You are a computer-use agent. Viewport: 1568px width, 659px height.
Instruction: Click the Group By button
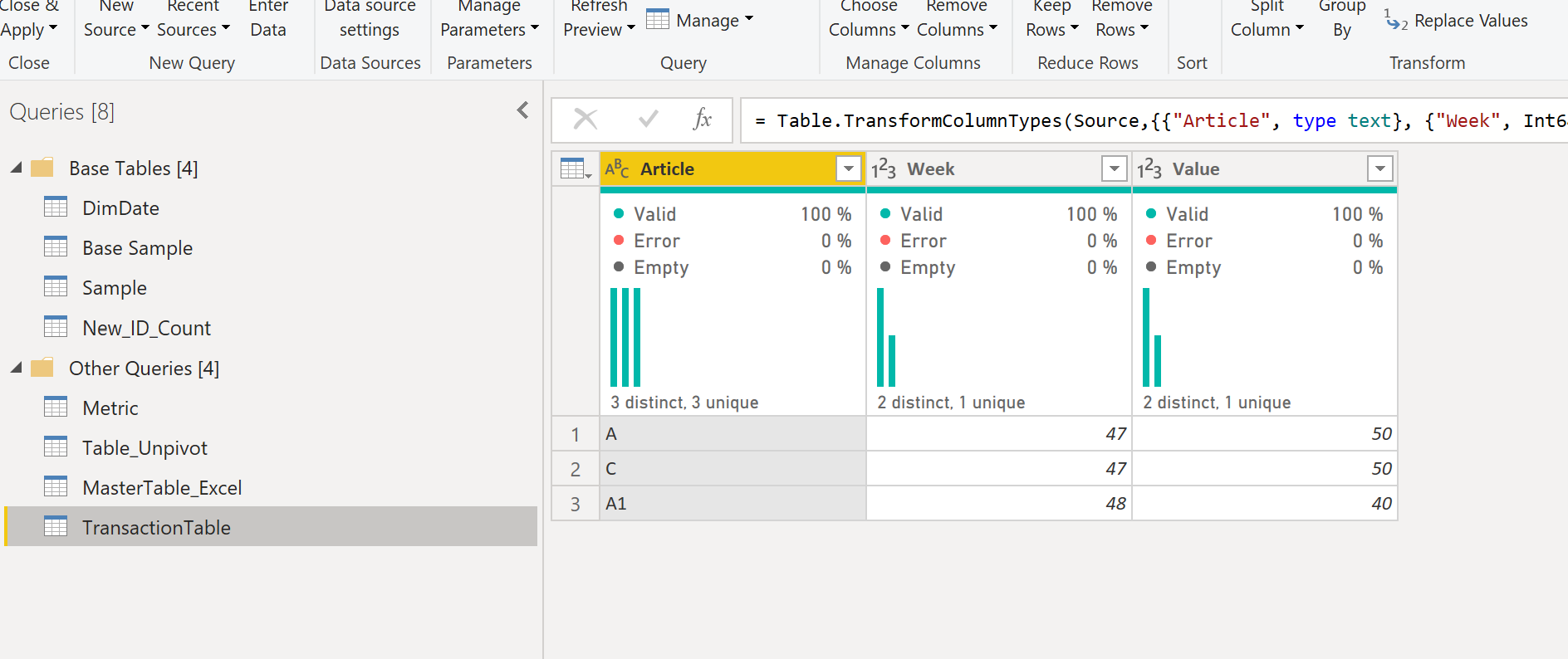1342,18
